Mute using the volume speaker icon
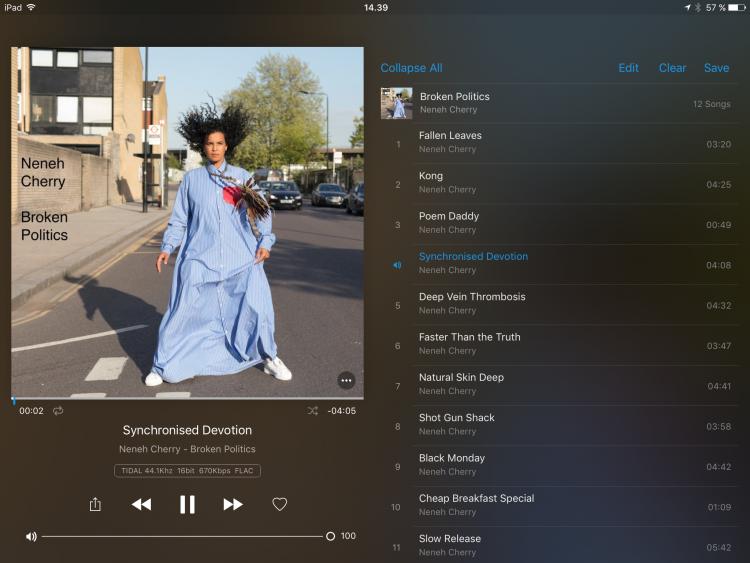750x563 pixels. (31, 536)
